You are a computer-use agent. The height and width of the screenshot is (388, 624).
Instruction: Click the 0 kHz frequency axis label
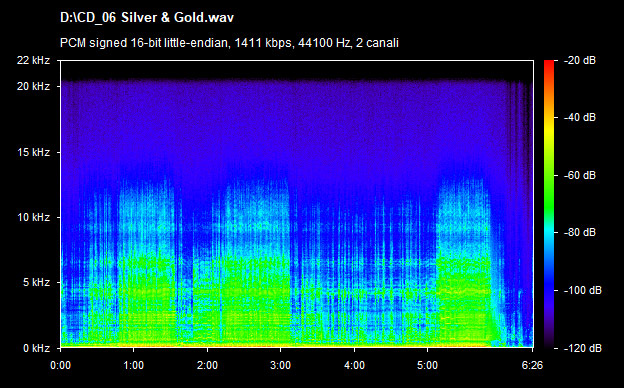coord(36,348)
